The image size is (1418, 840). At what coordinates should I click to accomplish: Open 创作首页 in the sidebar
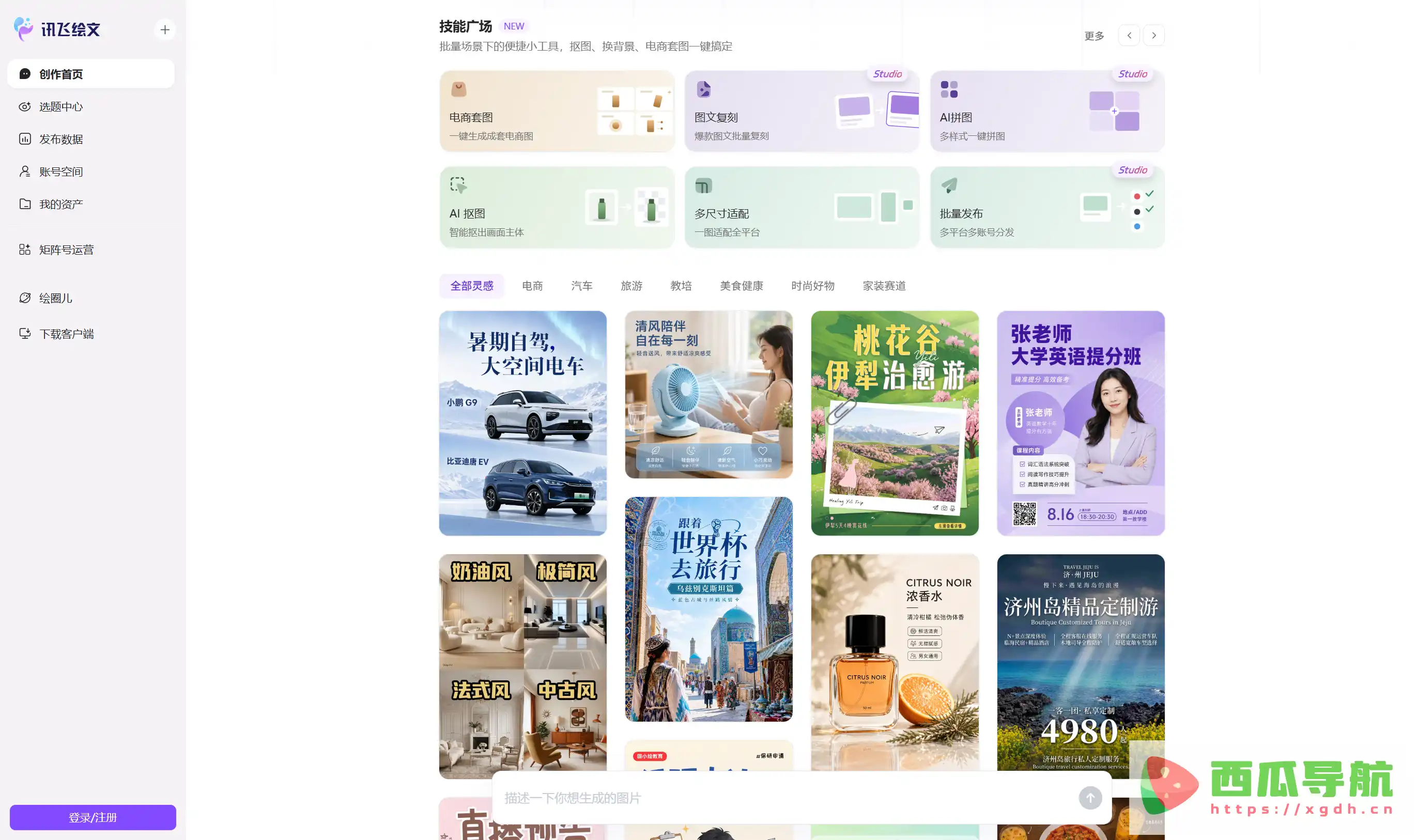[90, 74]
